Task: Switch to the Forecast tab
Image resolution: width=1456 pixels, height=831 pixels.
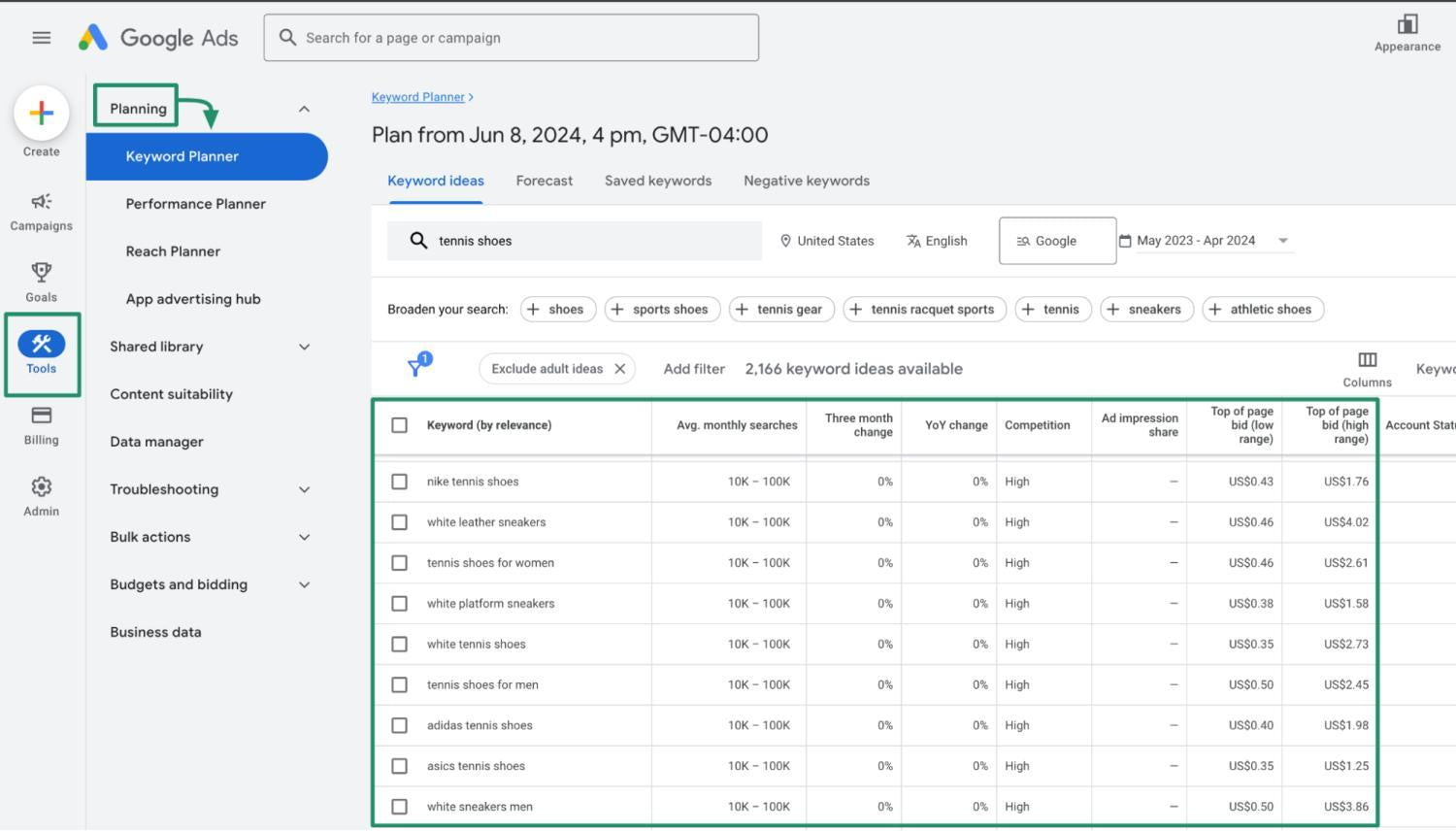Action: [545, 181]
